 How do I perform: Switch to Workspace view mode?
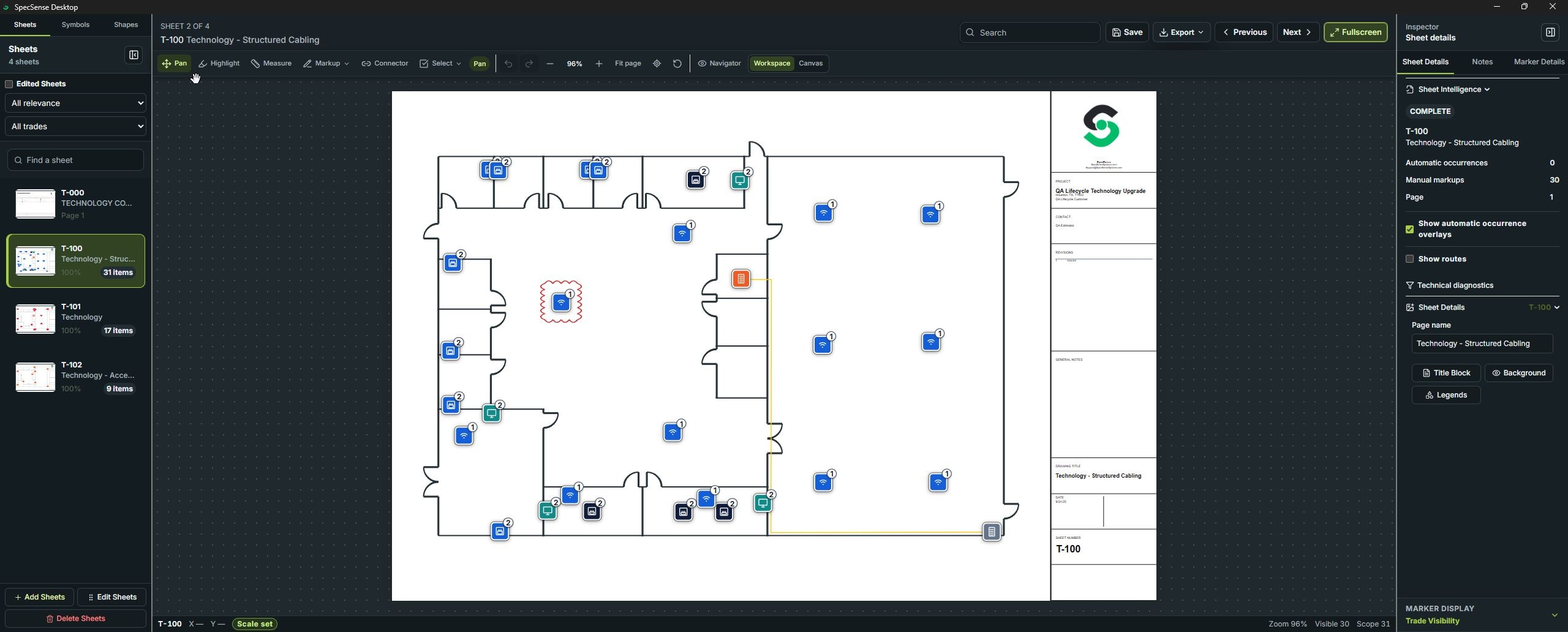(x=772, y=64)
